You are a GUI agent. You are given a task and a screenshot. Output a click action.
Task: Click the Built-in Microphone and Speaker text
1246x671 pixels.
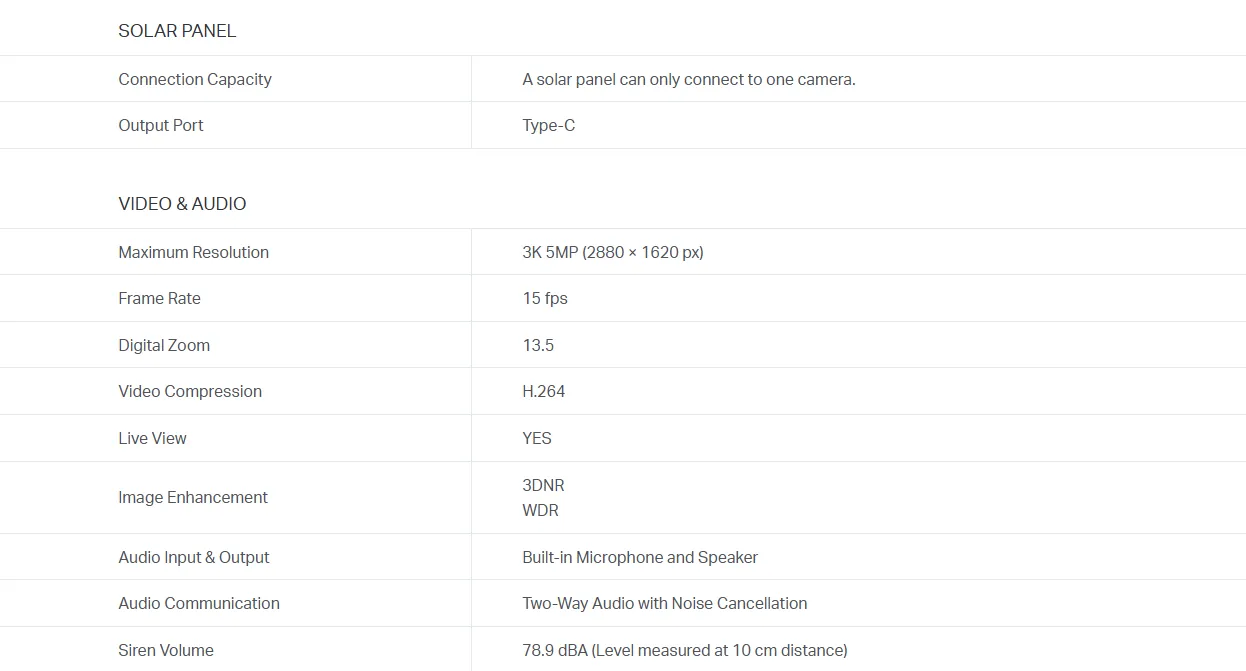[639, 557]
